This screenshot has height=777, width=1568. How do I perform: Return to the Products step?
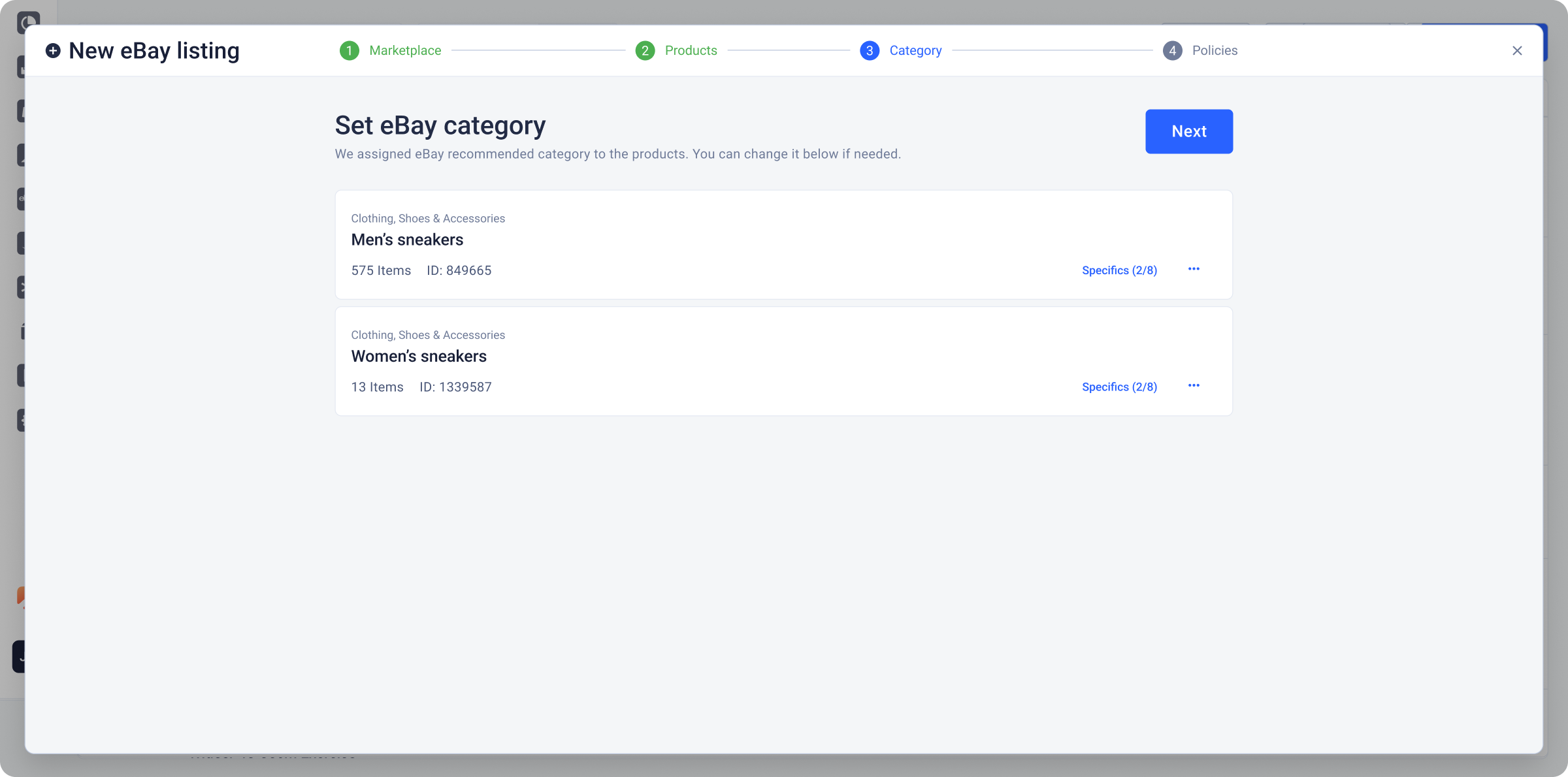691,51
